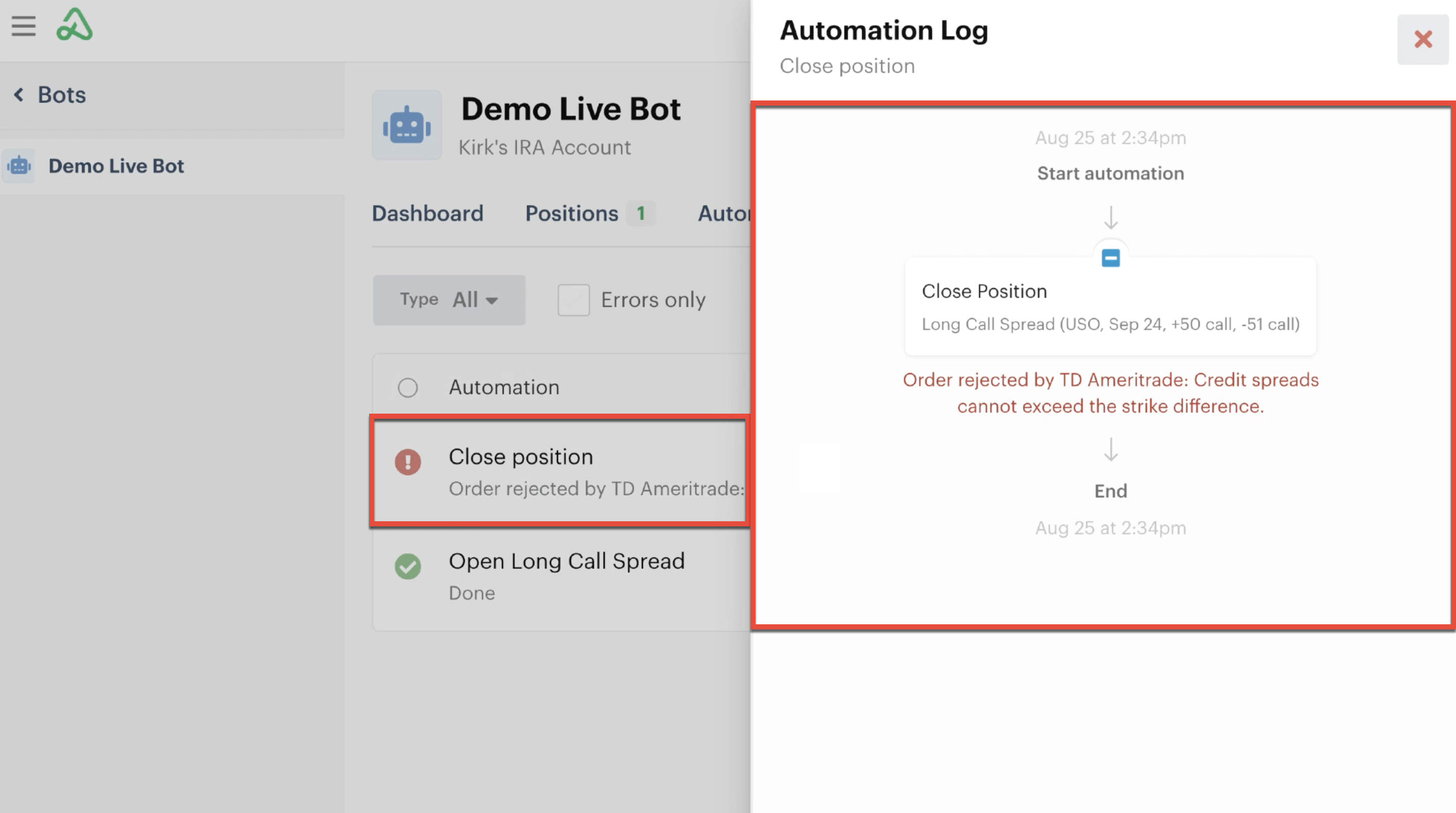
Task: Click the large Demo Live Bot avatar
Action: coord(406,125)
